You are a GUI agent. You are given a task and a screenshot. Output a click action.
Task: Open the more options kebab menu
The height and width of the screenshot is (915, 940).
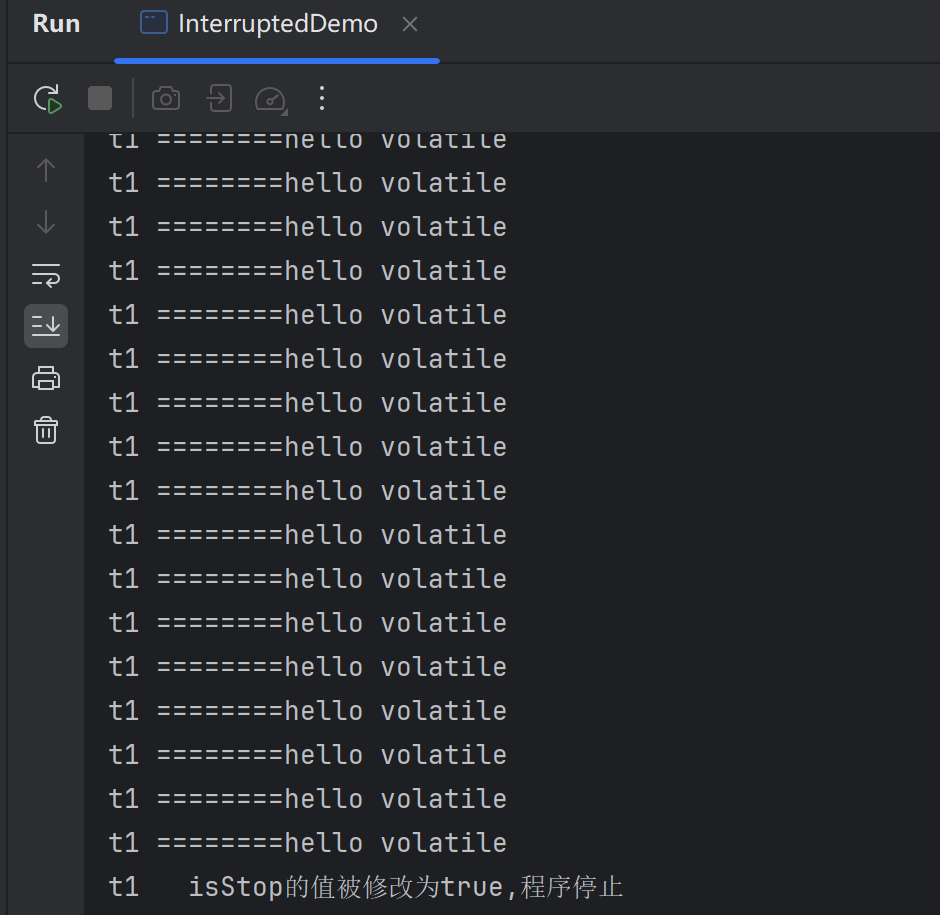322,98
